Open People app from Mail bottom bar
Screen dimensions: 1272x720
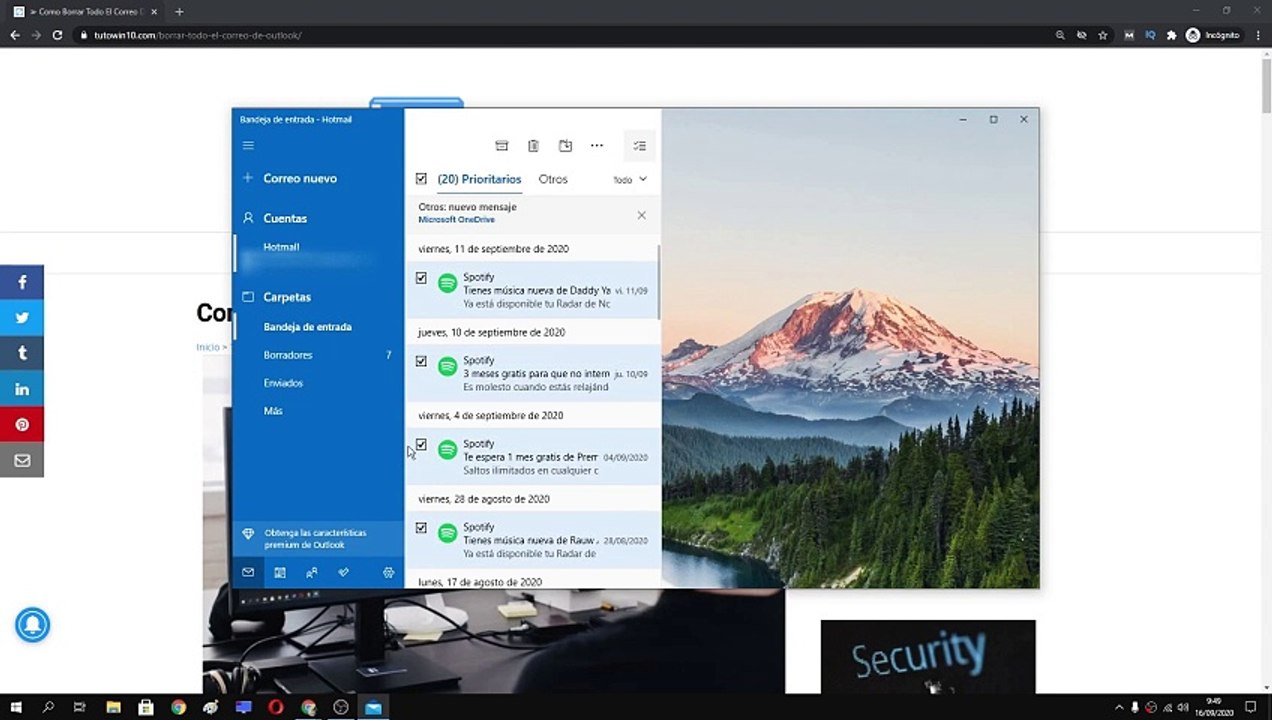[312, 573]
